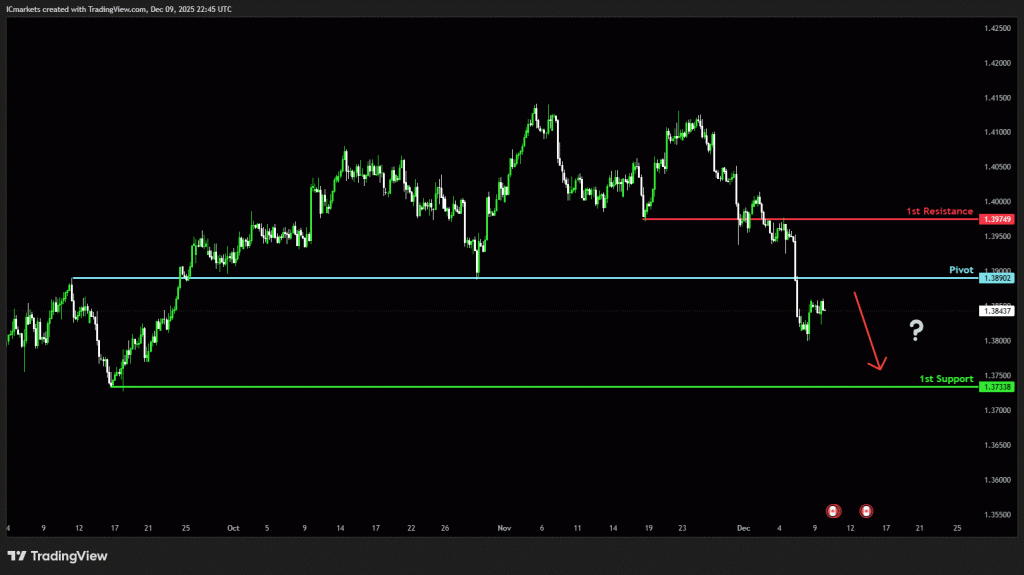
Task: Click the 1.41500 price axis label
Action: [x=997, y=97]
